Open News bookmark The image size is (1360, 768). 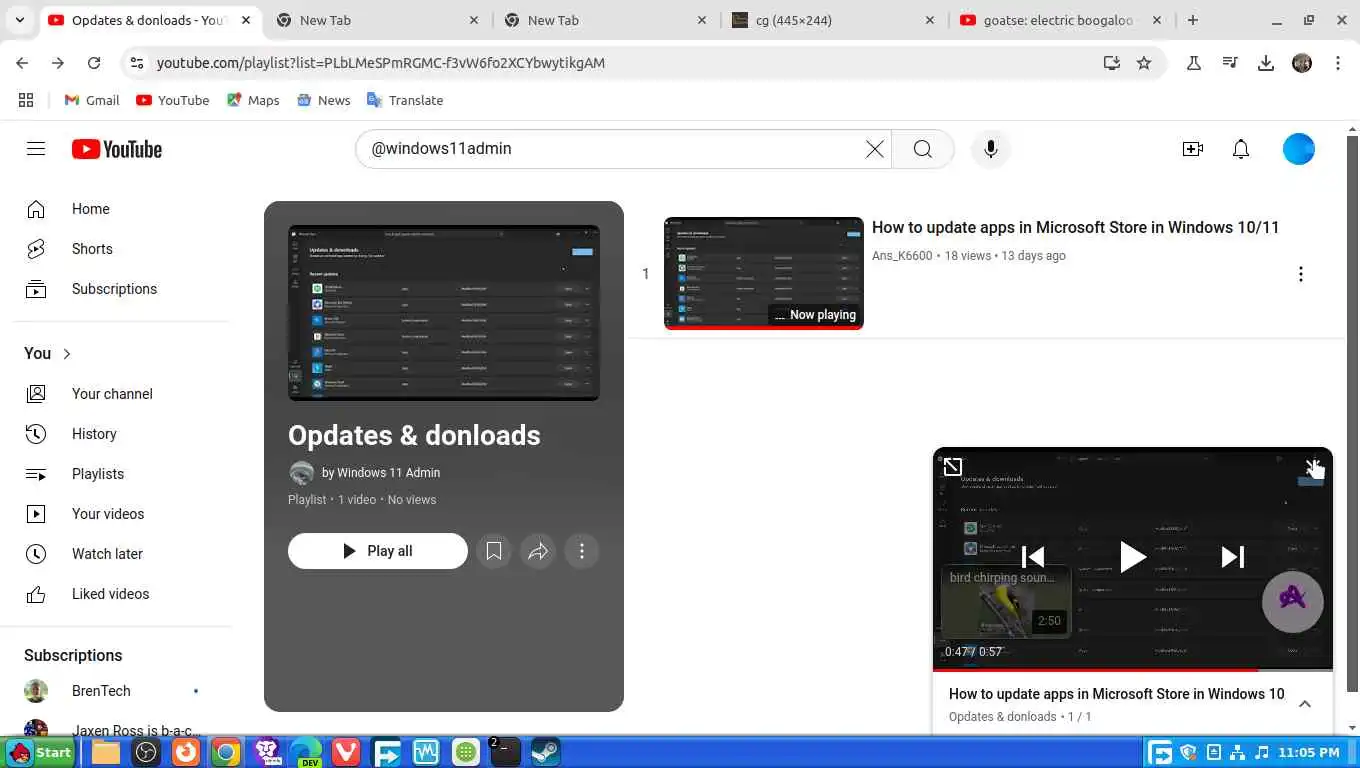click(x=323, y=100)
